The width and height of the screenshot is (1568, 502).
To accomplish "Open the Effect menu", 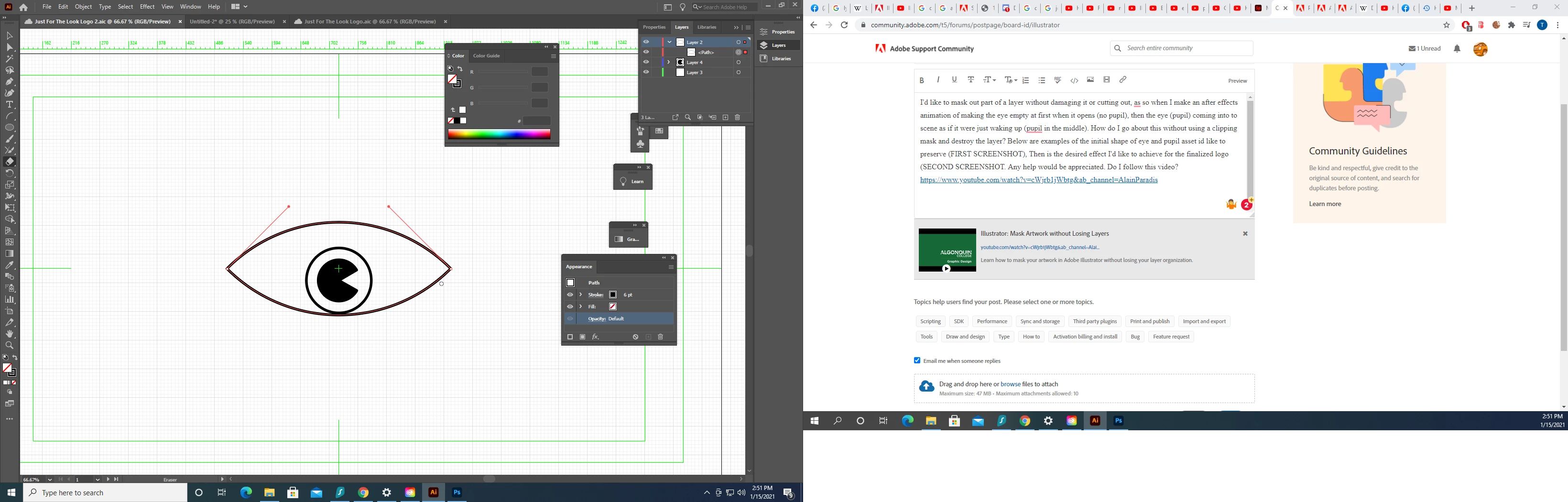I will coord(147,7).
